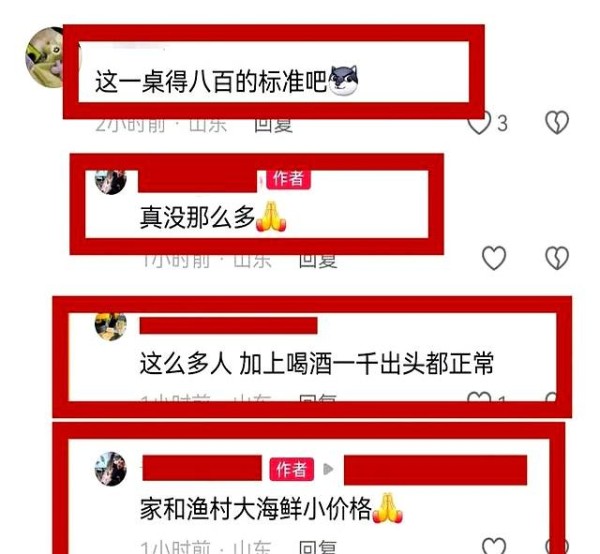
Task: Like the comment about 八百的标准
Action: (x=479, y=123)
